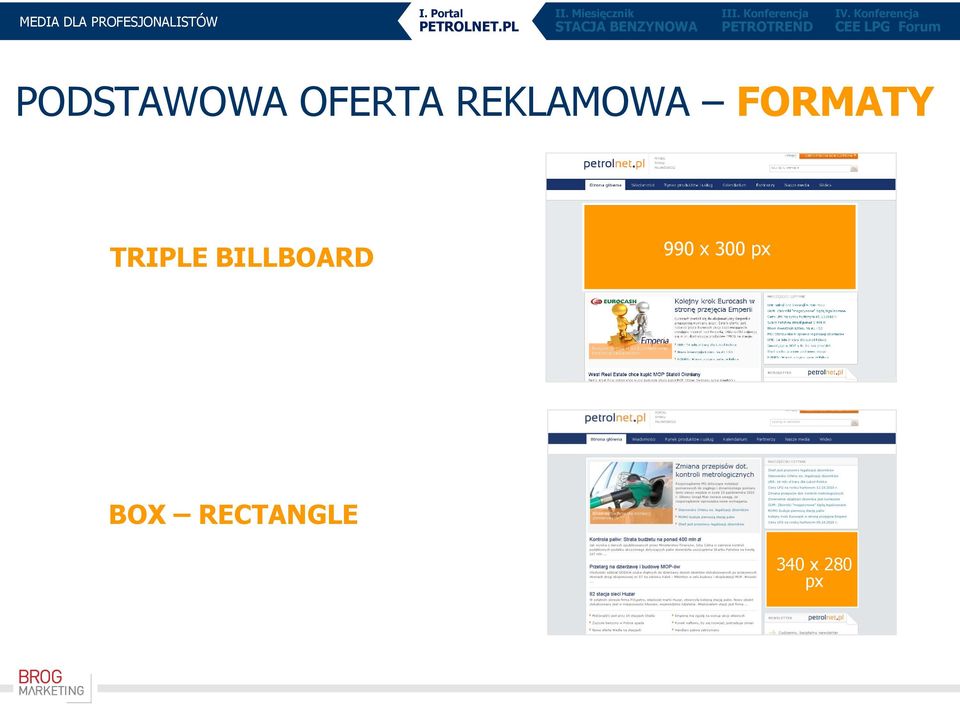
Task: Click the search button icon in top screenshot
Action: pos(854,168)
